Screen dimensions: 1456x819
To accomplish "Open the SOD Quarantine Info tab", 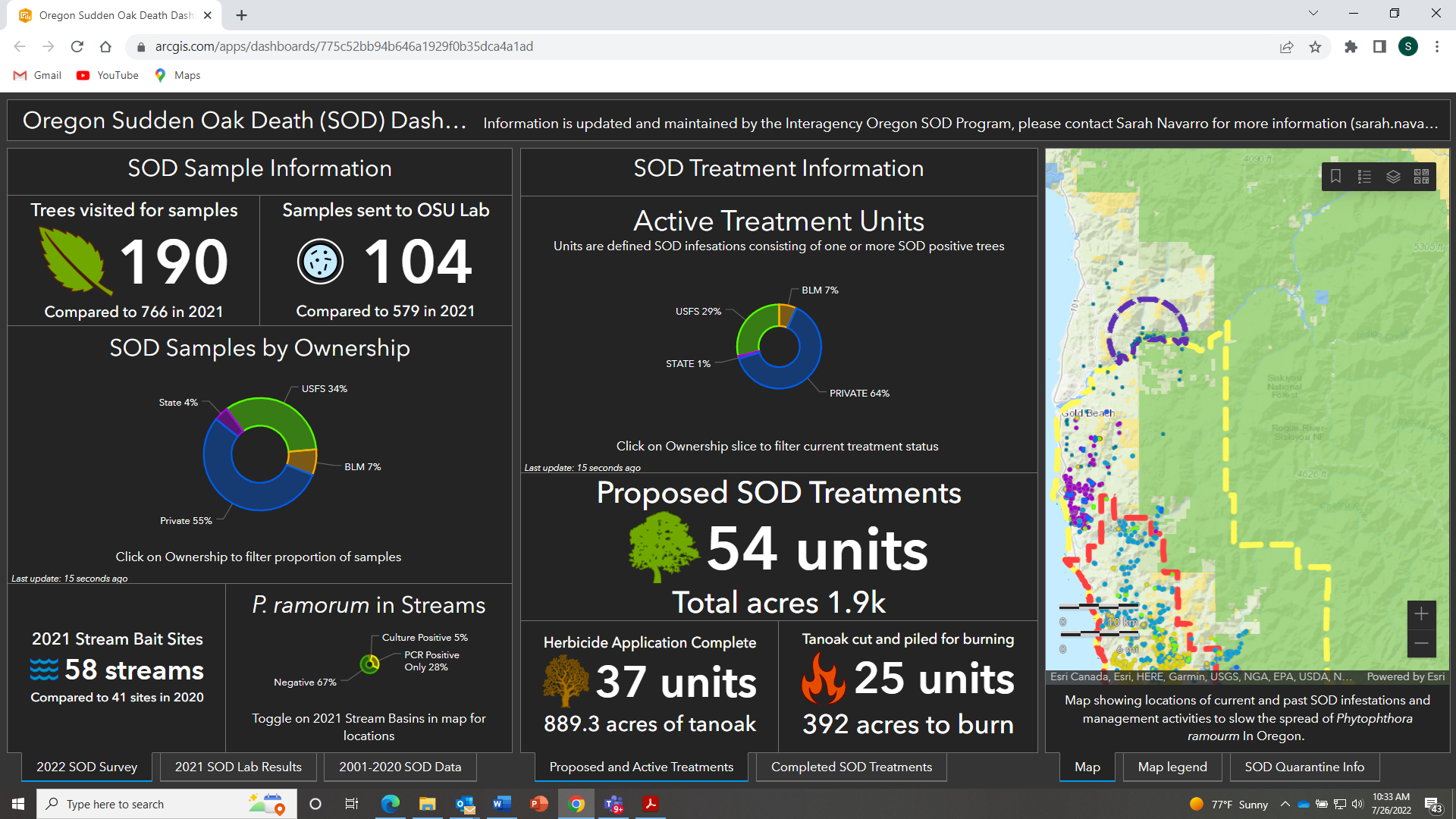I will point(1304,767).
